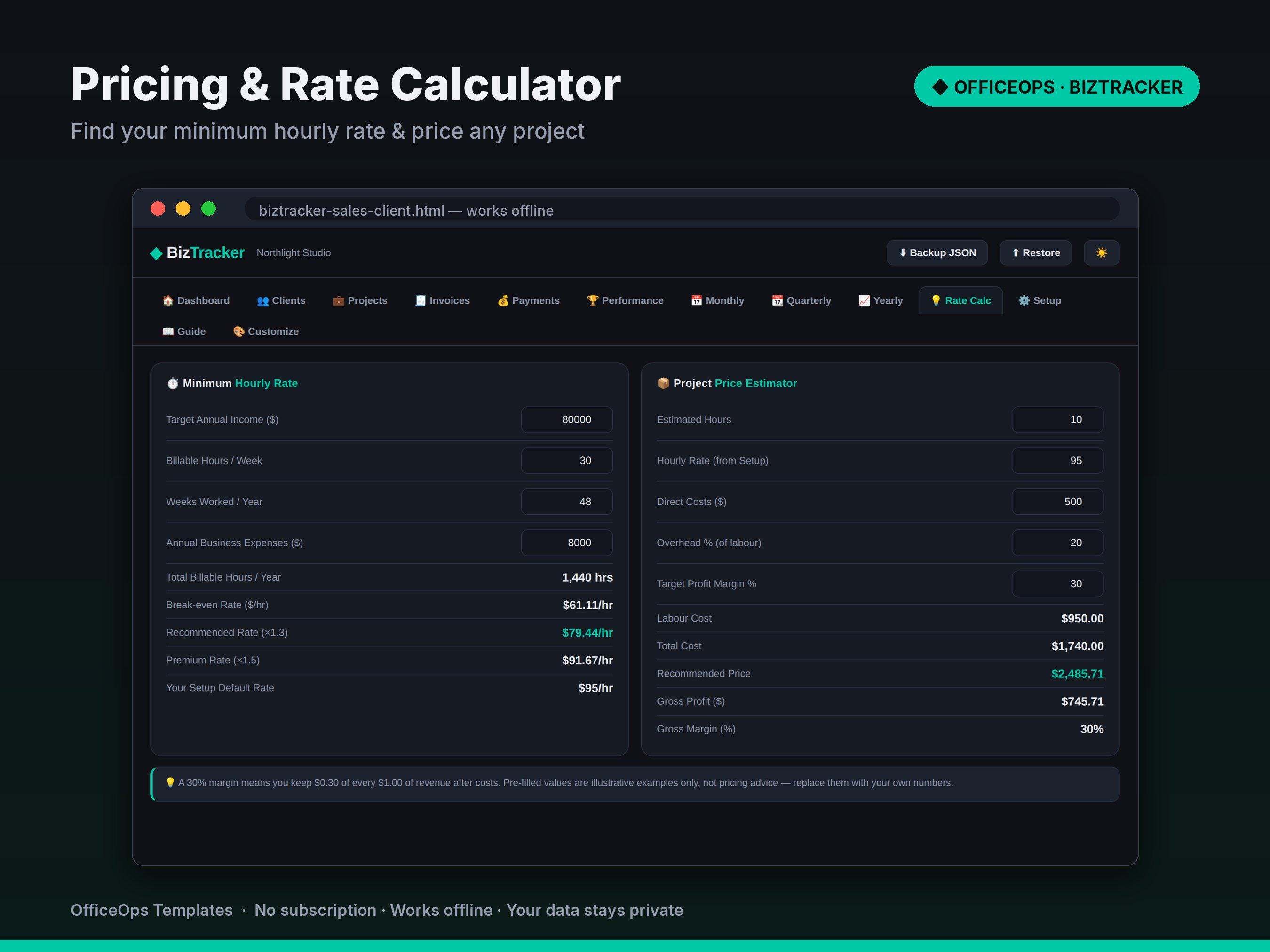Screen dimensions: 1270x952
Task: Open the Payments tab
Action: pos(528,301)
